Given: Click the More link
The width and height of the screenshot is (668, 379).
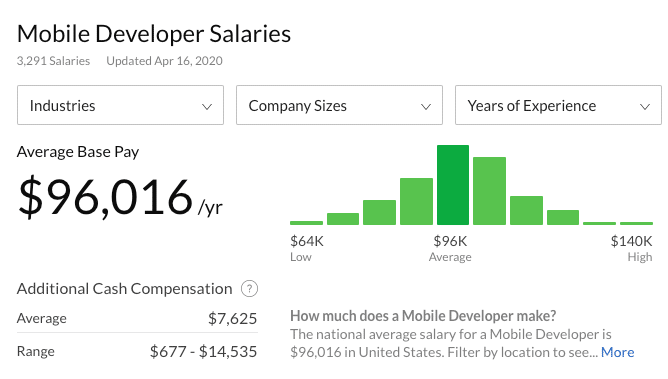Looking at the screenshot, I should 617,352.
